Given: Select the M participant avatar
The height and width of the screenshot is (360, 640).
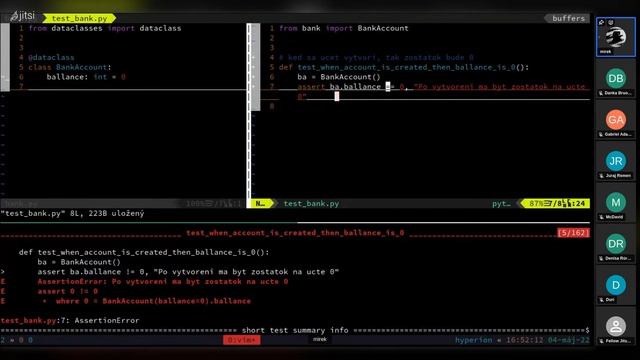Looking at the screenshot, I should pyautogui.click(x=616, y=202).
